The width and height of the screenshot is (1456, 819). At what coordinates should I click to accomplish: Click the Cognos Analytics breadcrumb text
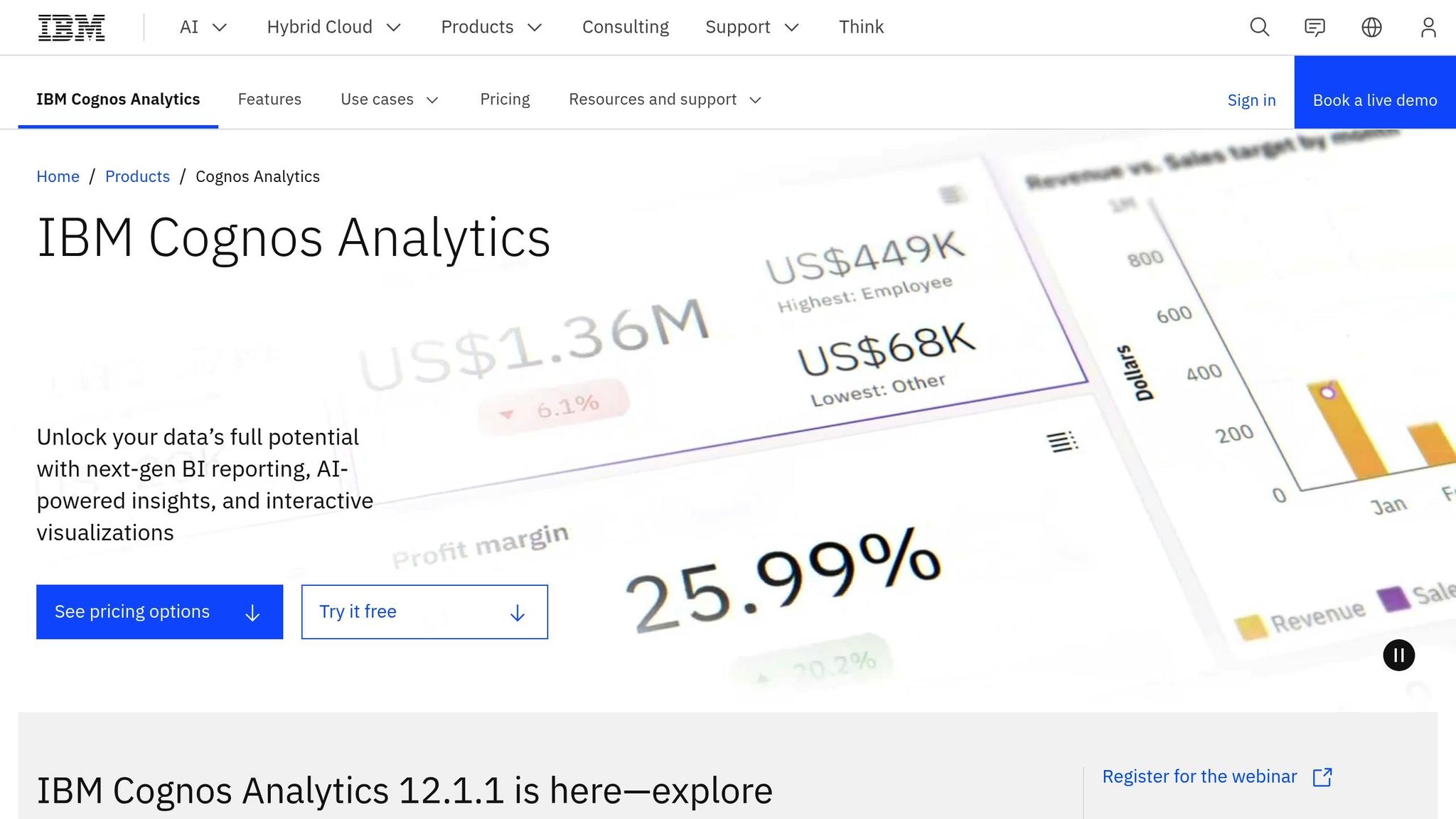pos(257,176)
